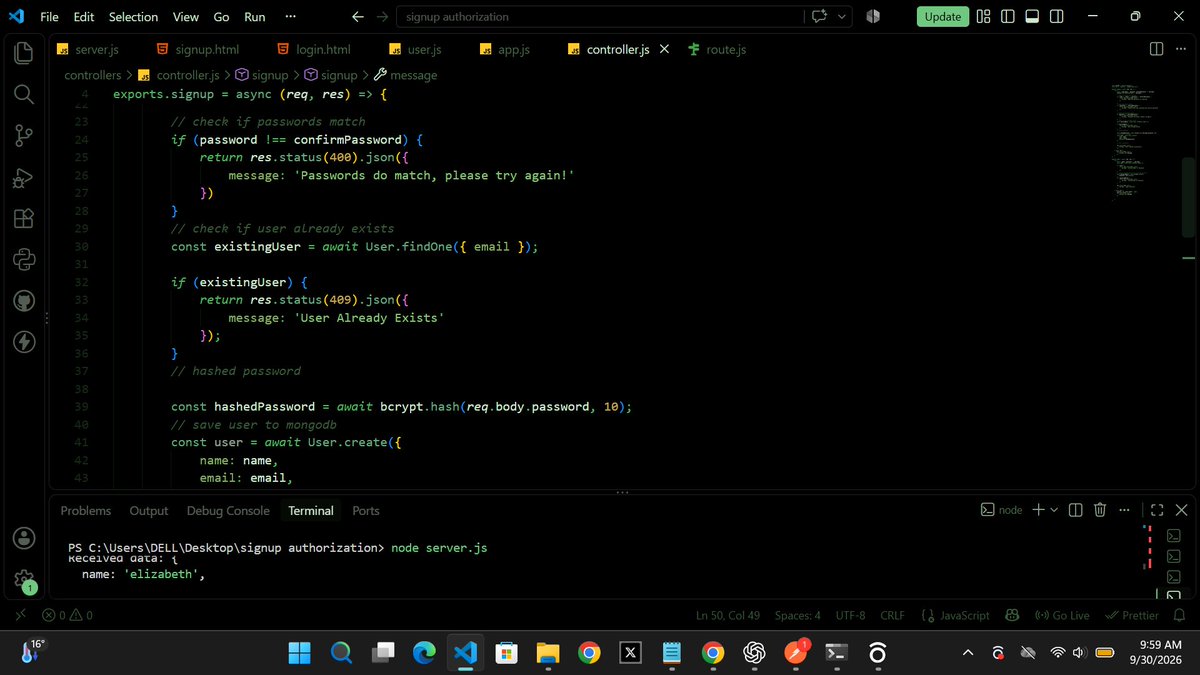
Task: Change the UTF-8 encoding setting
Action: [x=851, y=615]
